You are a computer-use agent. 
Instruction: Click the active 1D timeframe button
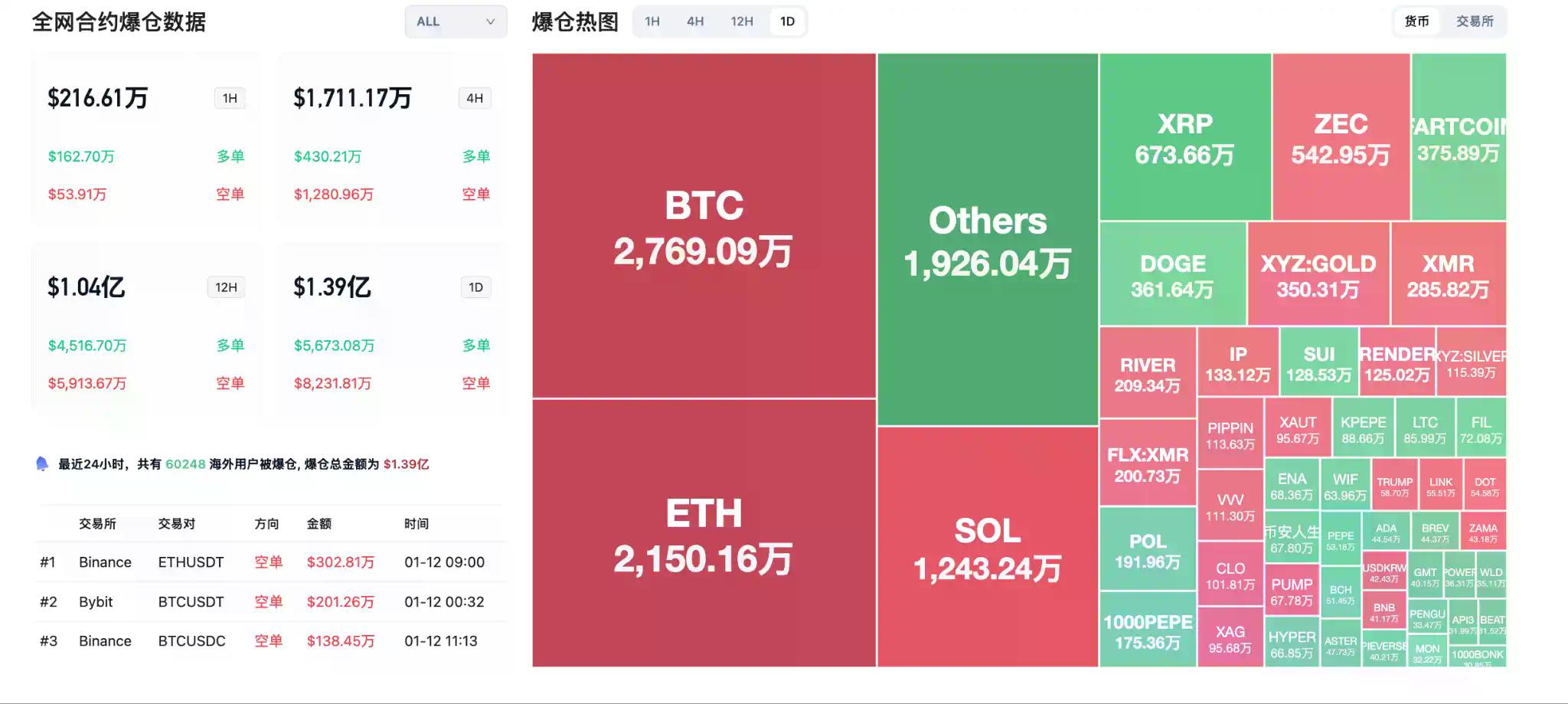point(787,21)
